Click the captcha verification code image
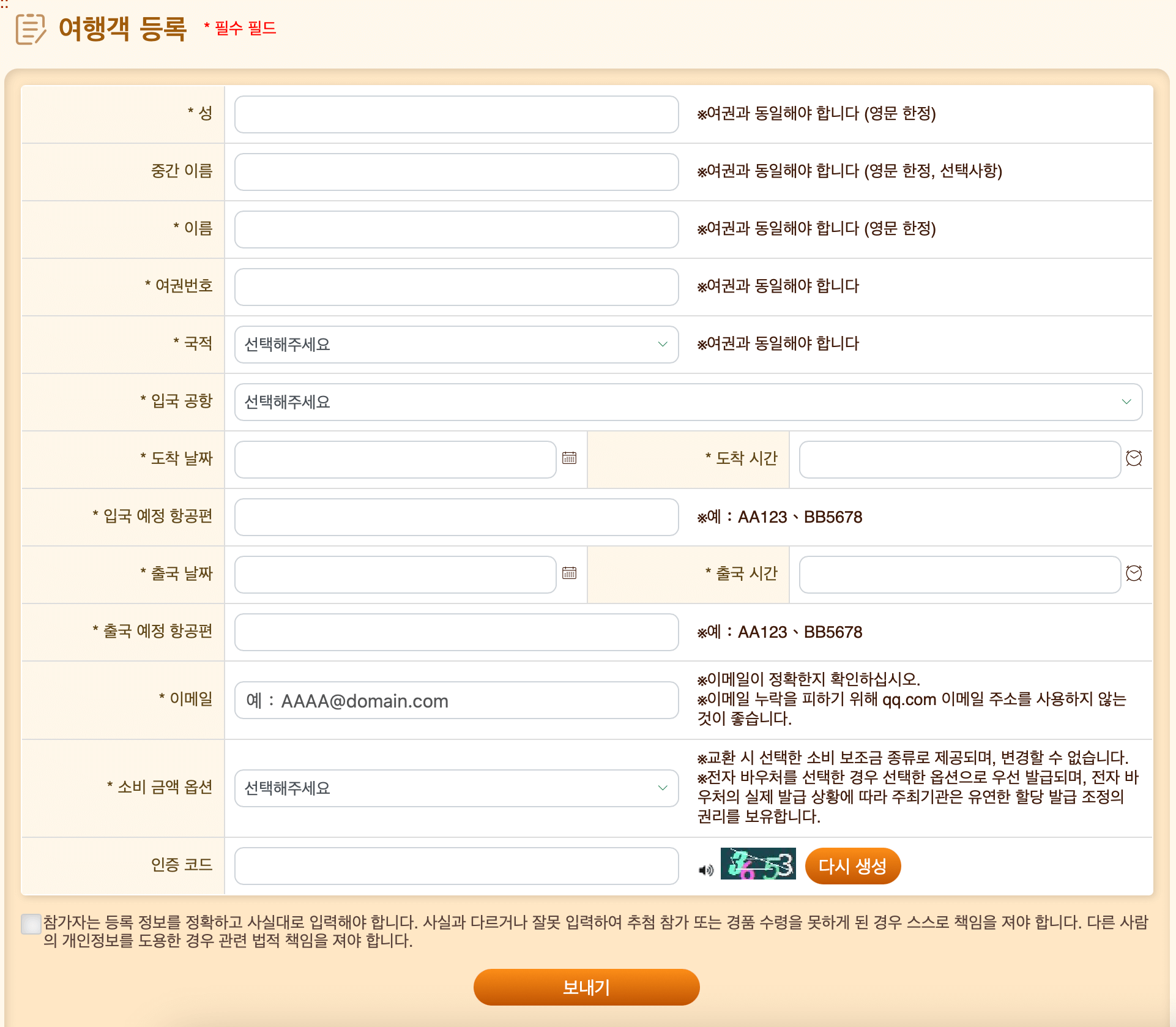The width and height of the screenshot is (1176, 1027). pos(758,864)
